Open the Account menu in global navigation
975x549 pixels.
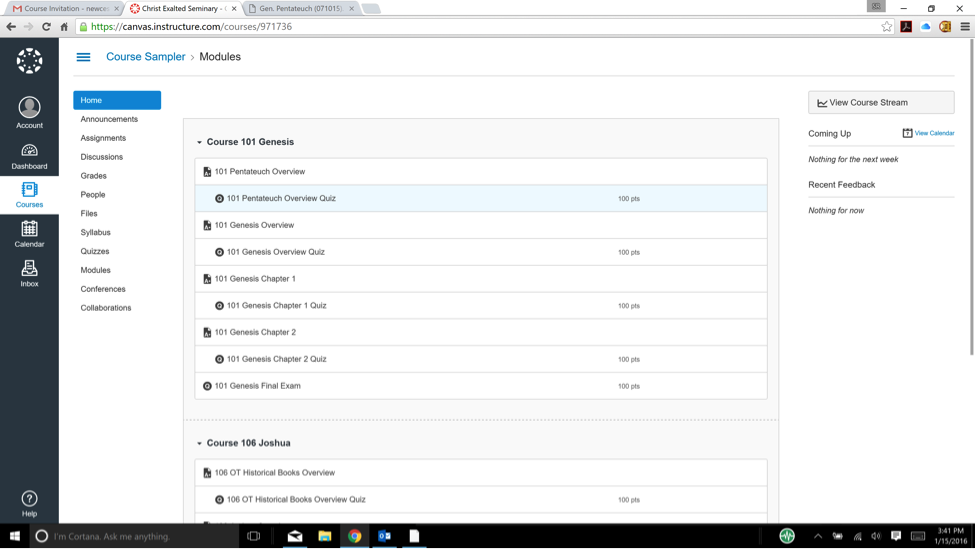tap(29, 113)
